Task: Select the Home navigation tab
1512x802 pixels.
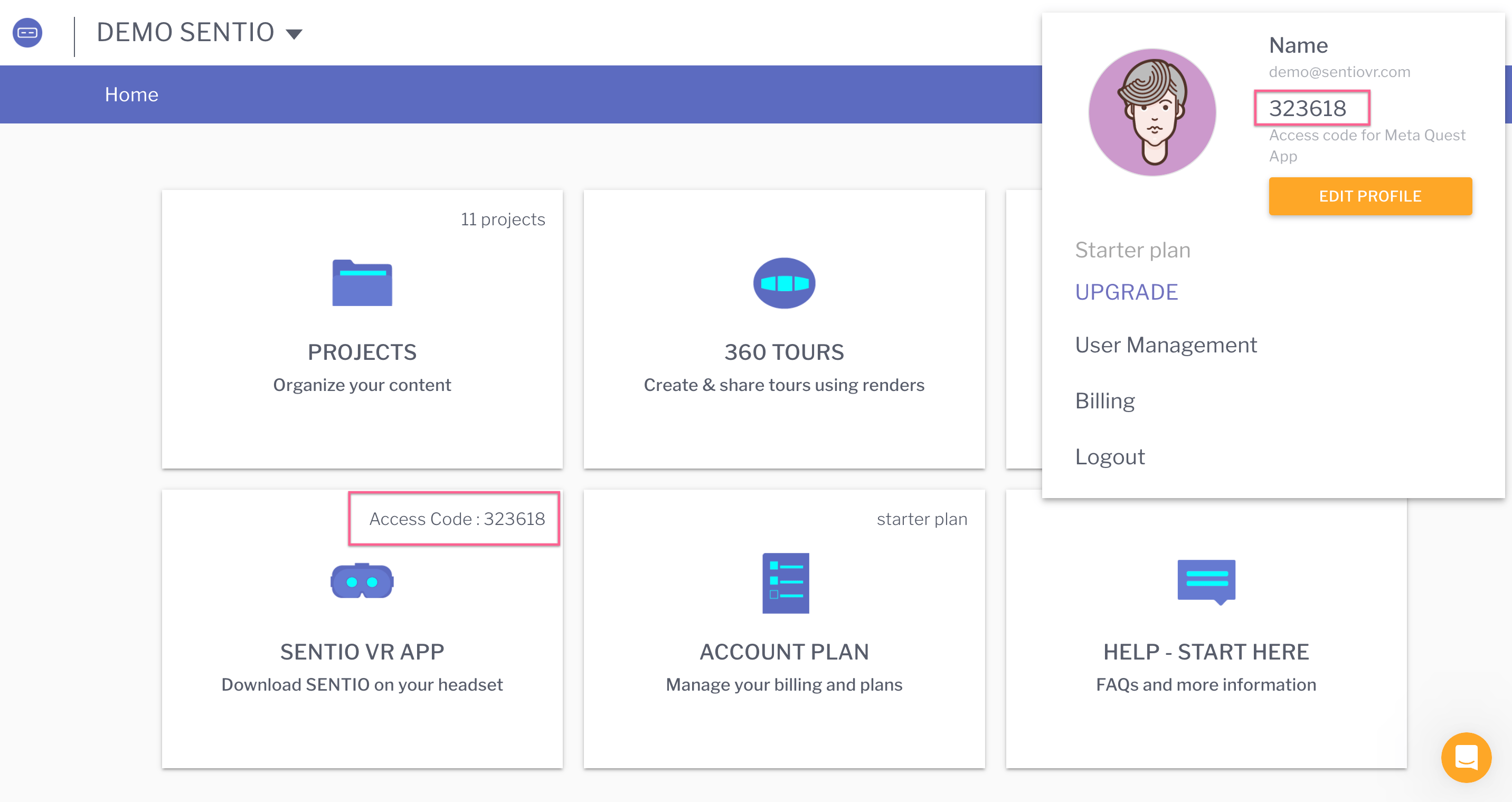Action: [131, 94]
